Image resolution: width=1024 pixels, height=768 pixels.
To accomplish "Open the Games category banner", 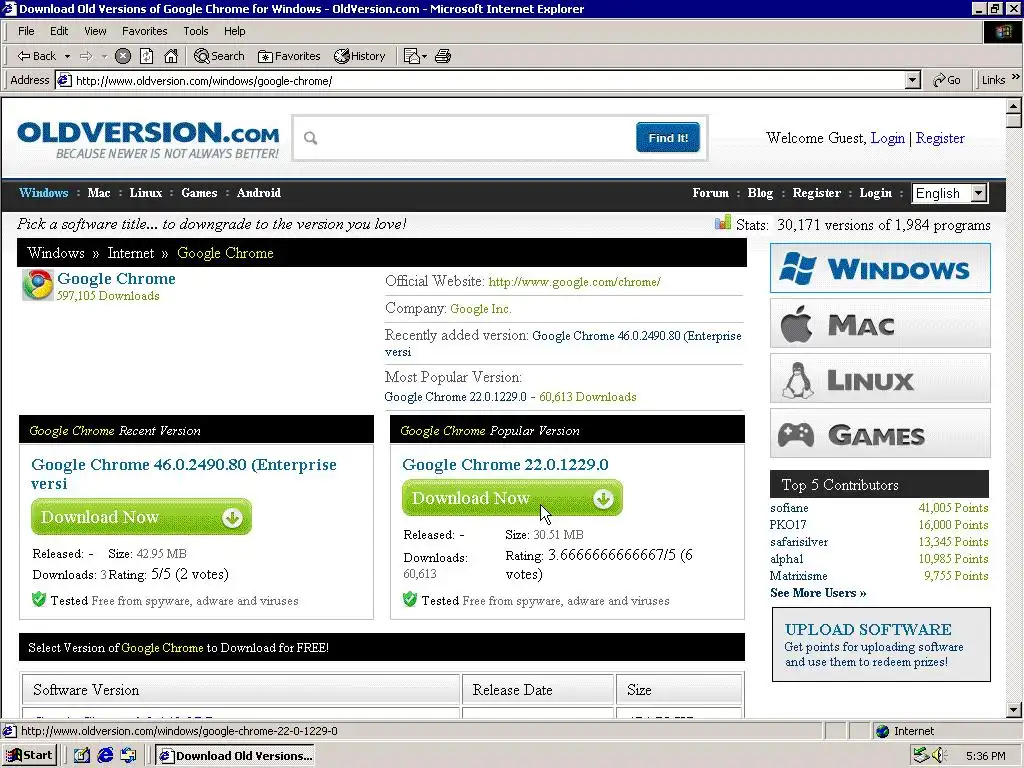I will point(880,434).
